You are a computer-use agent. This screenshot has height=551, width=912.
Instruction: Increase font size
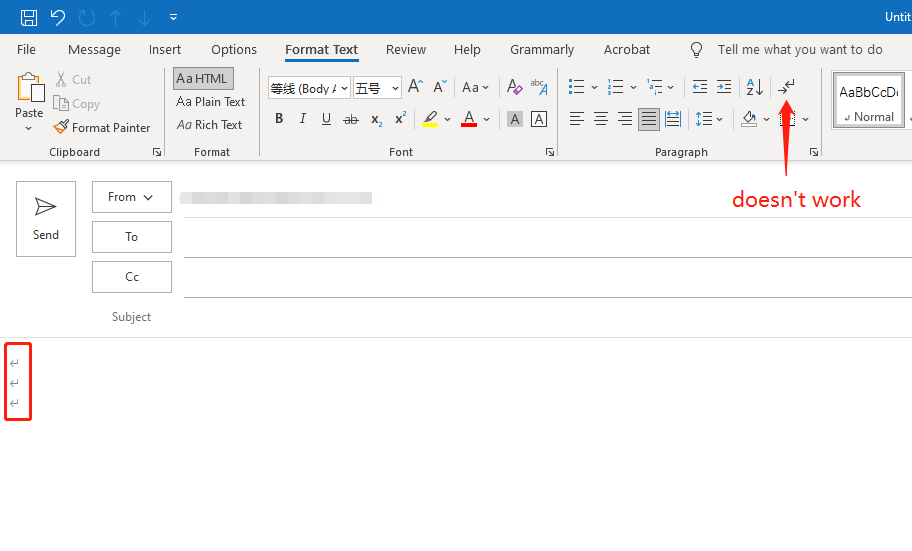tap(415, 87)
